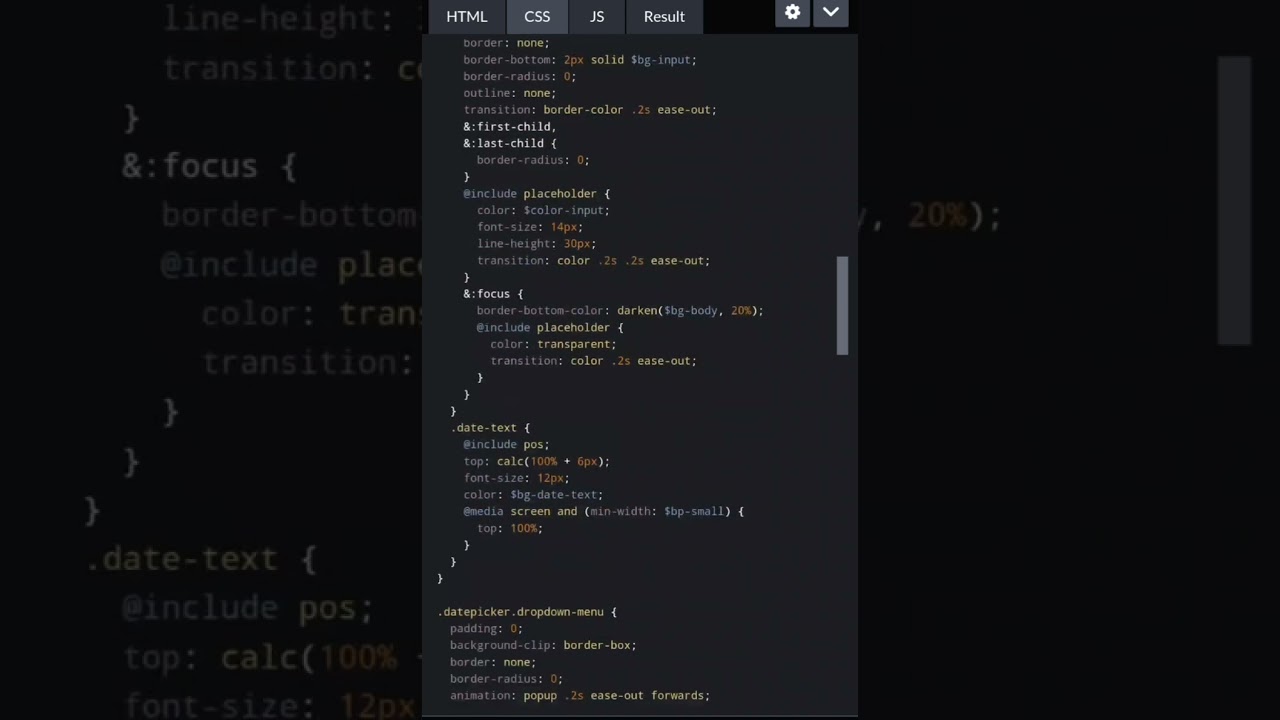Show the Result tab
This screenshot has height=720, width=1280.
coord(664,16)
